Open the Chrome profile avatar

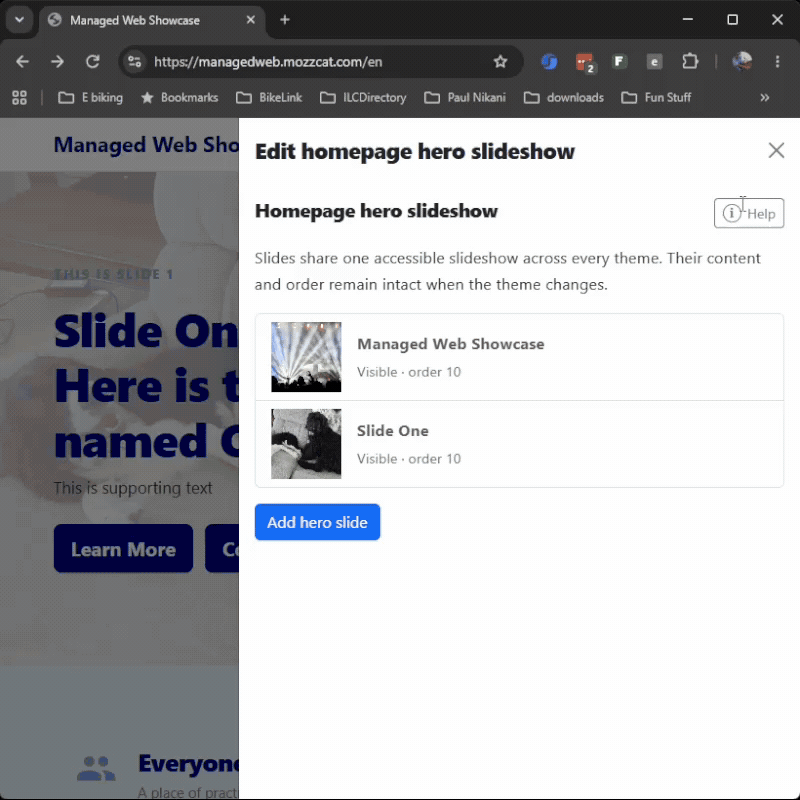tap(742, 62)
